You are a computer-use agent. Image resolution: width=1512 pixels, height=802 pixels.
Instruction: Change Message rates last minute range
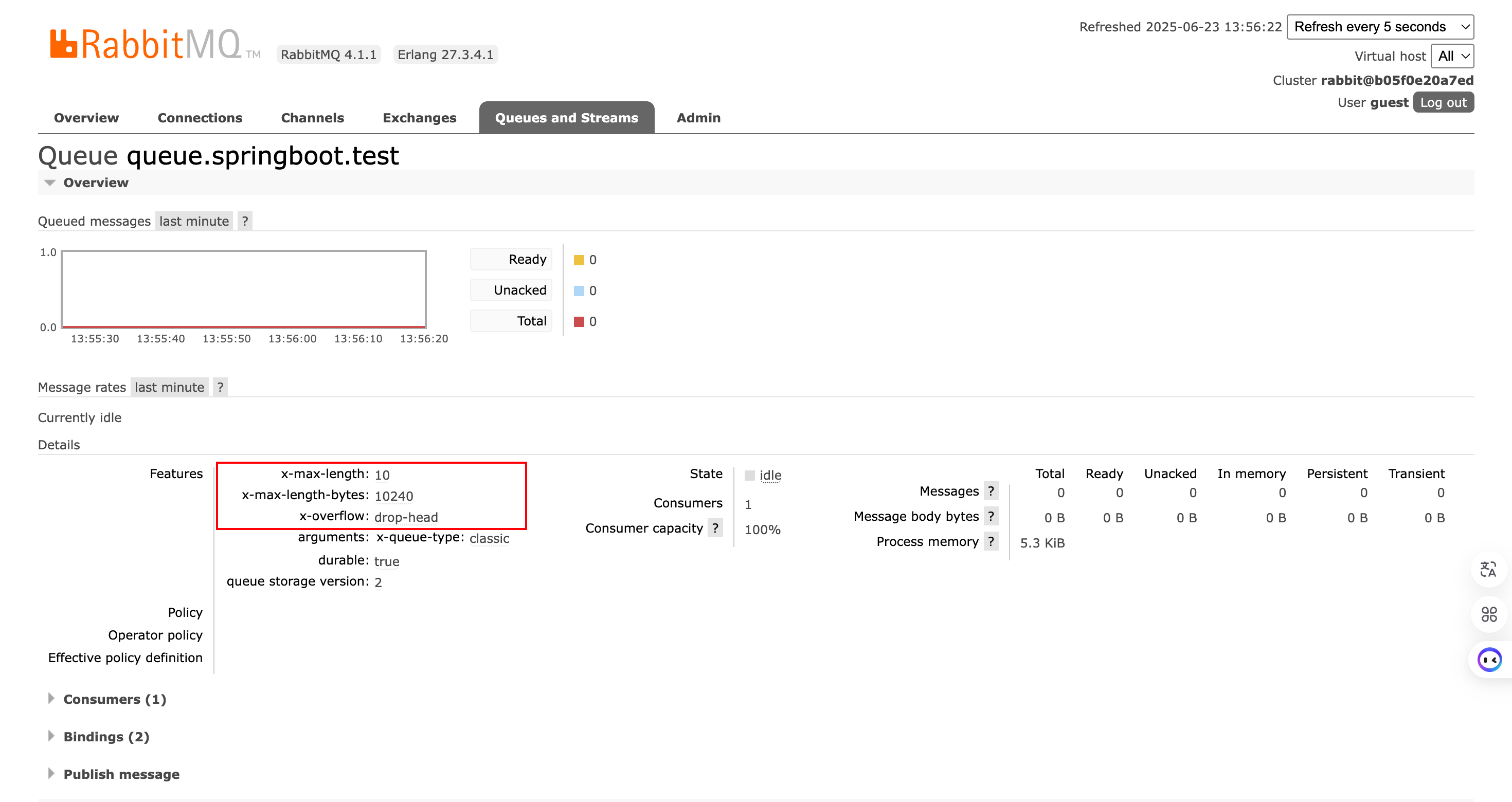169,387
